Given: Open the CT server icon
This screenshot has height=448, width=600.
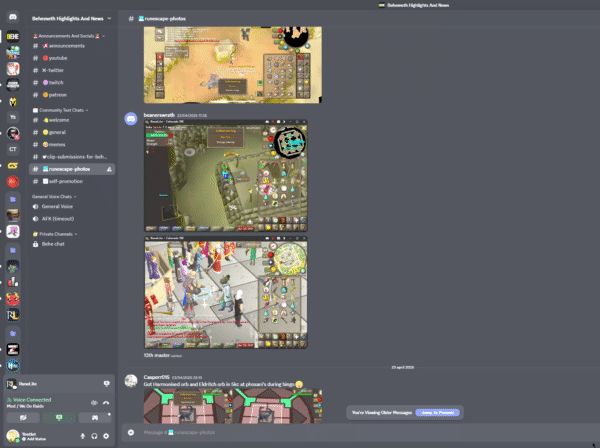Looking at the screenshot, I should (x=13, y=149).
